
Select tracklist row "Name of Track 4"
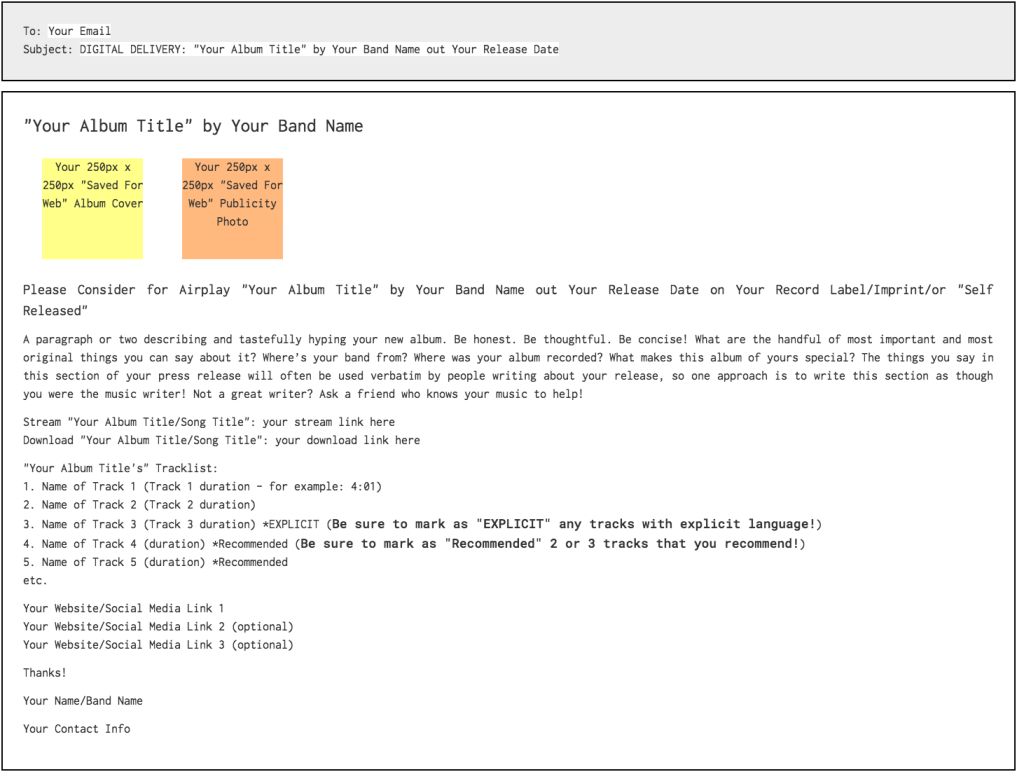tap(414, 543)
